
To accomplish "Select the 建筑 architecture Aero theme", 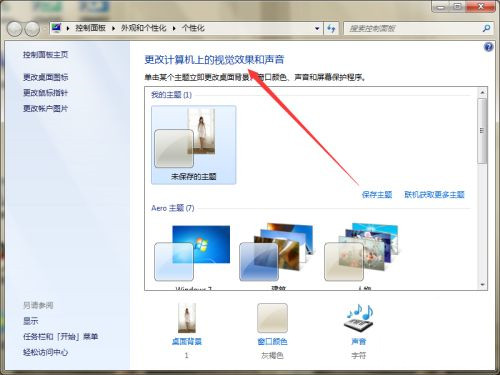I will pos(278,257).
